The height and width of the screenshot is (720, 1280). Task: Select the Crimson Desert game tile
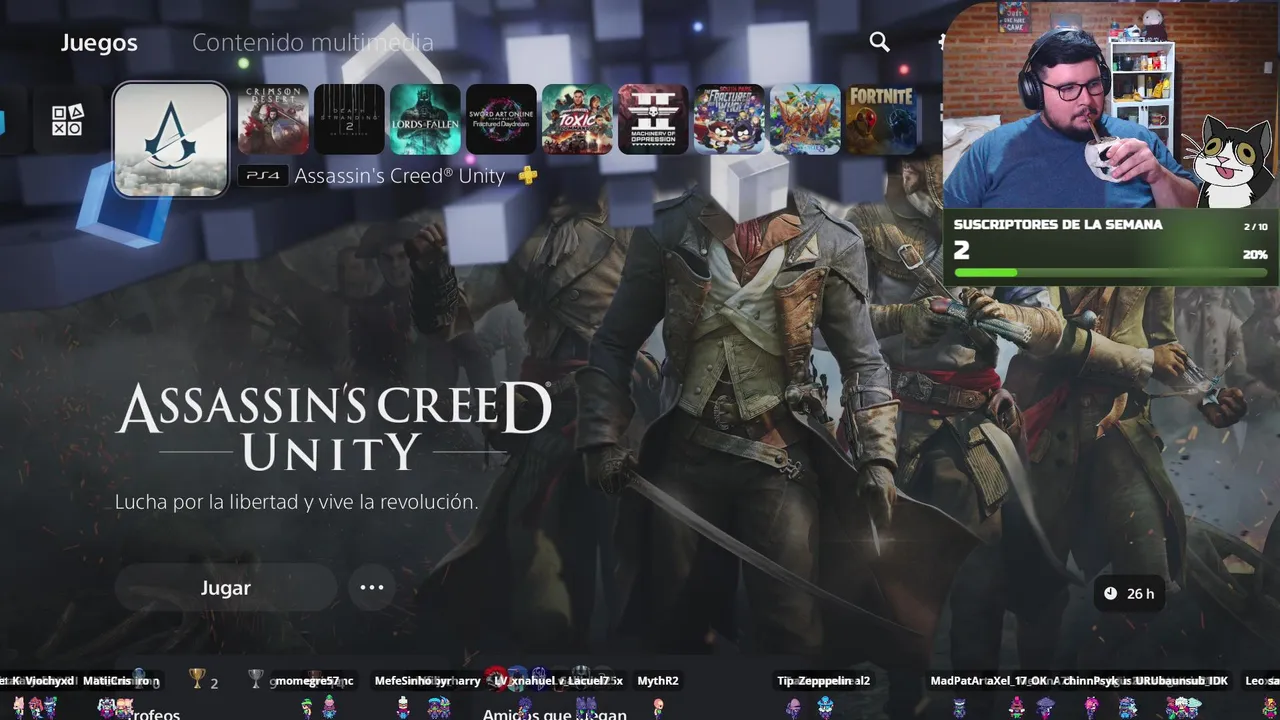click(x=273, y=119)
